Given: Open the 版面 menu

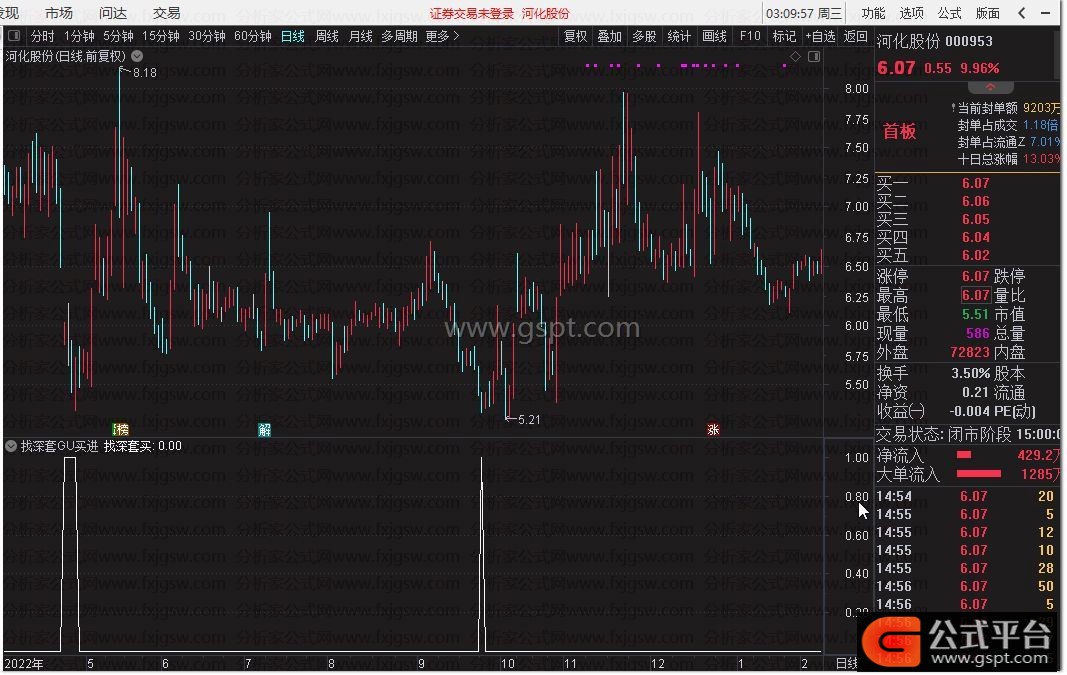Looking at the screenshot, I should [x=987, y=13].
